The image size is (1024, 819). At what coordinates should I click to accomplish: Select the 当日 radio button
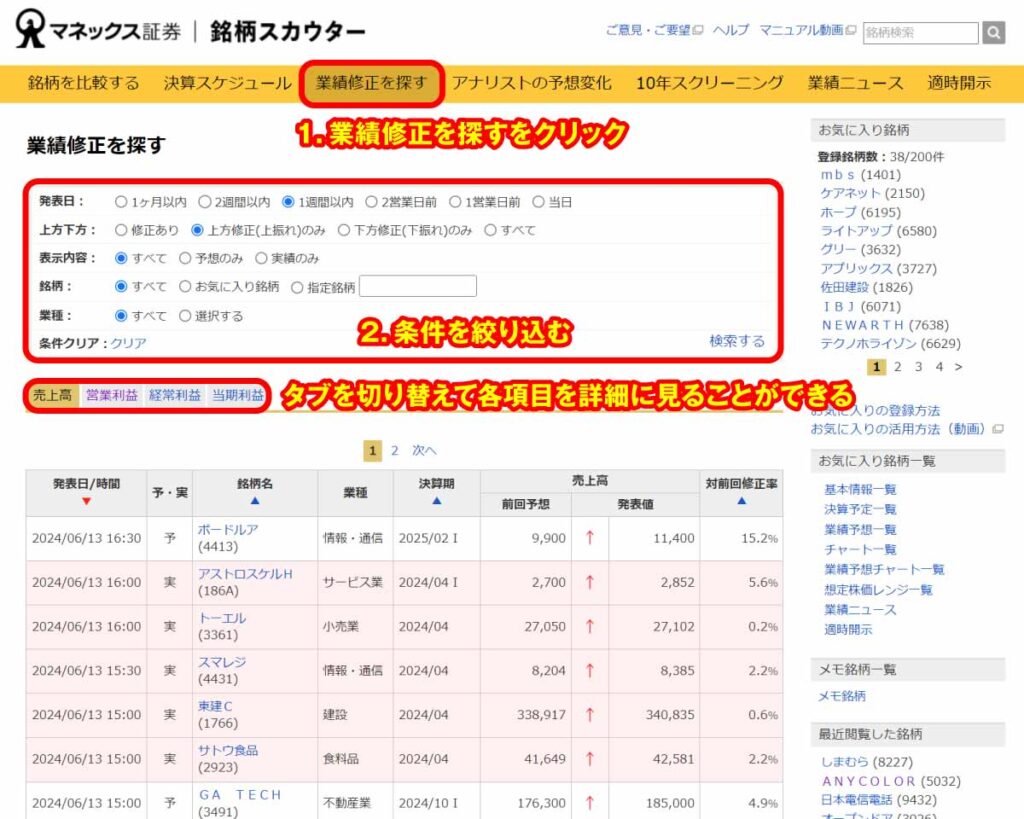(538, 202)
